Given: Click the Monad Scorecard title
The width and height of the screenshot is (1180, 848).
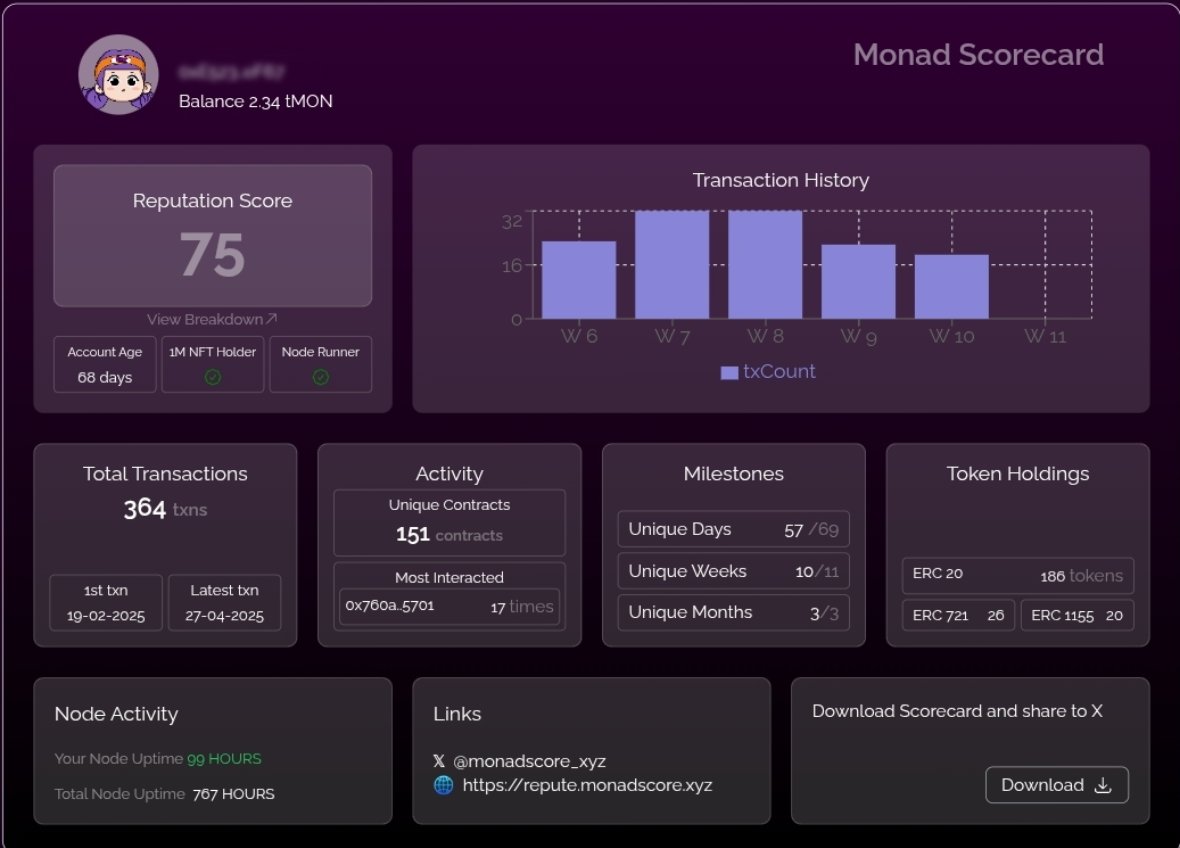Looking at the screenshot, I should [979, 55].
